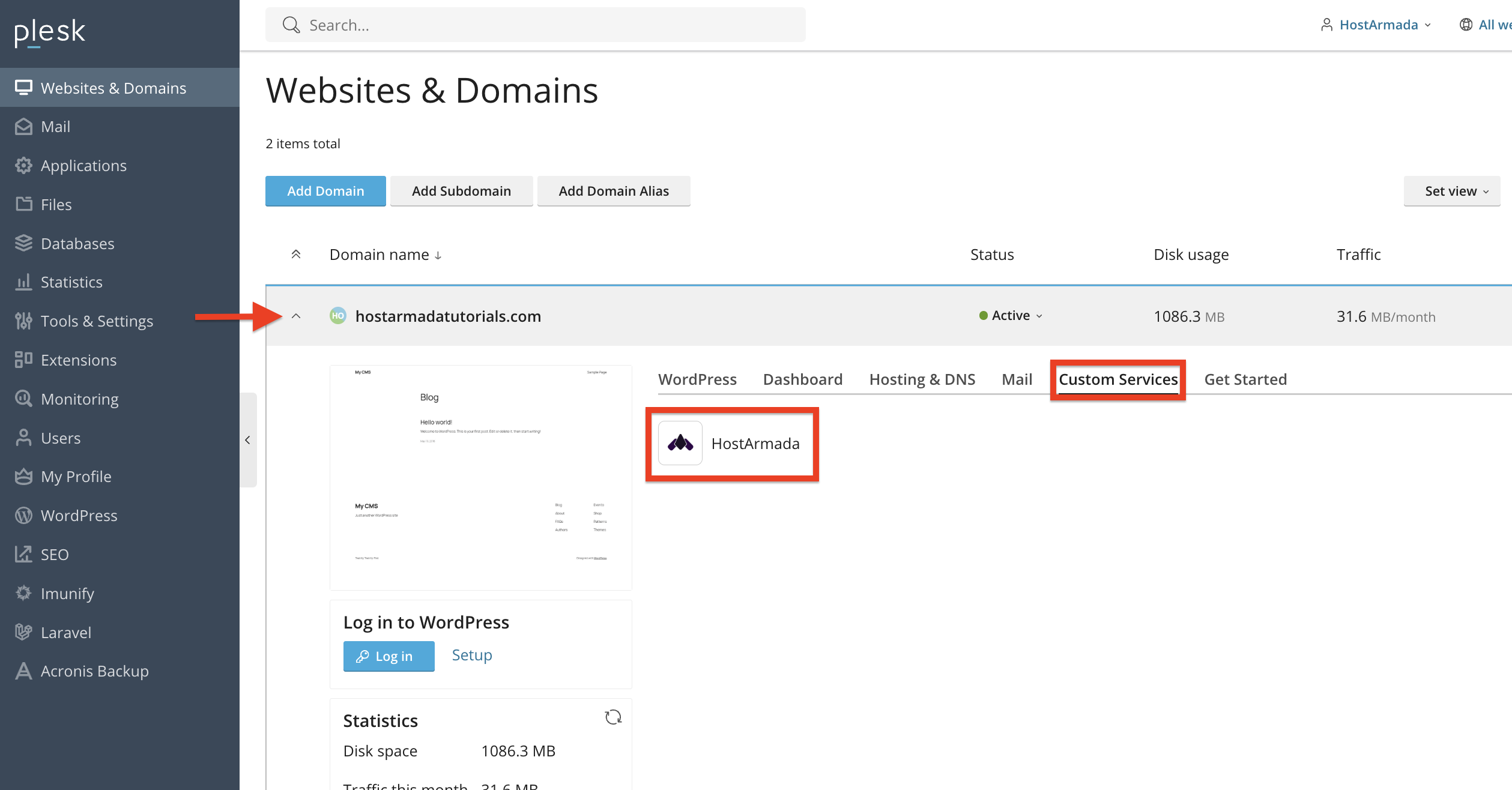
Task: Click the 31.6 MB/month traffic value
Action: pyautogui.click(x=1386, y=316)
